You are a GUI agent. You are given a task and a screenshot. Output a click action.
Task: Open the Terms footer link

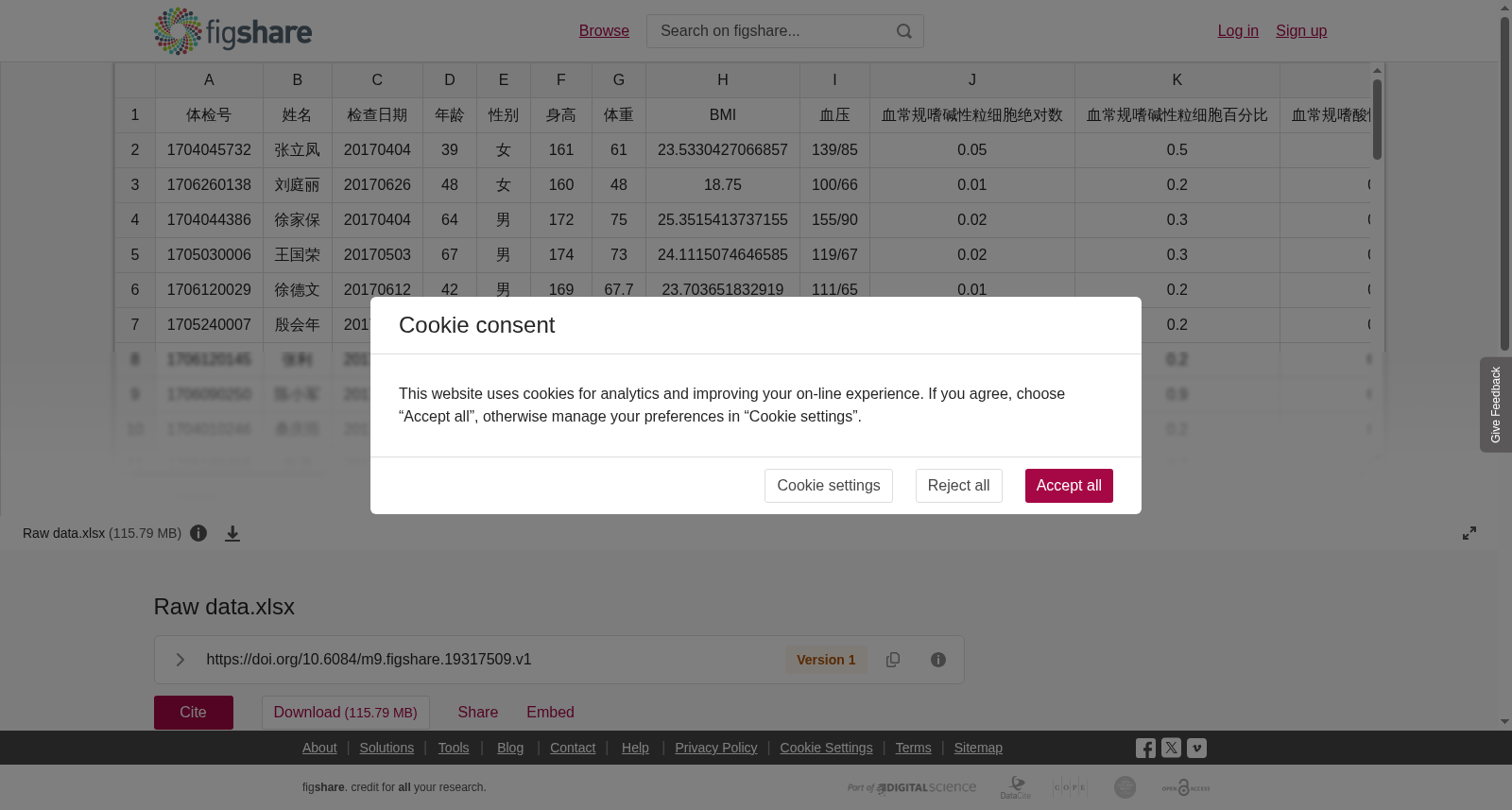(914, 748)
